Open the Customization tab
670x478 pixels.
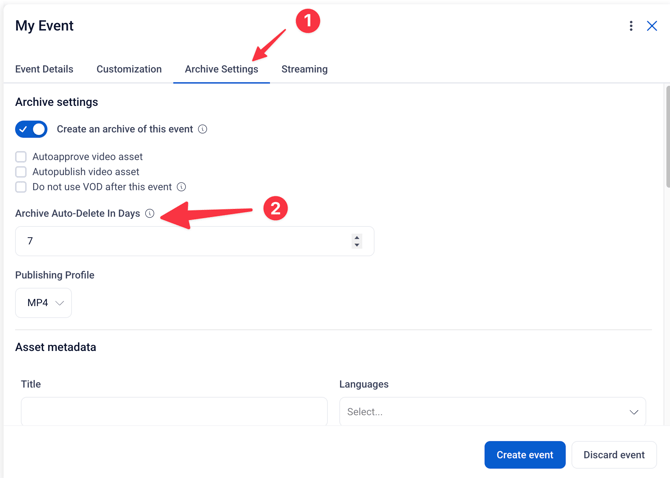[129, 69]
